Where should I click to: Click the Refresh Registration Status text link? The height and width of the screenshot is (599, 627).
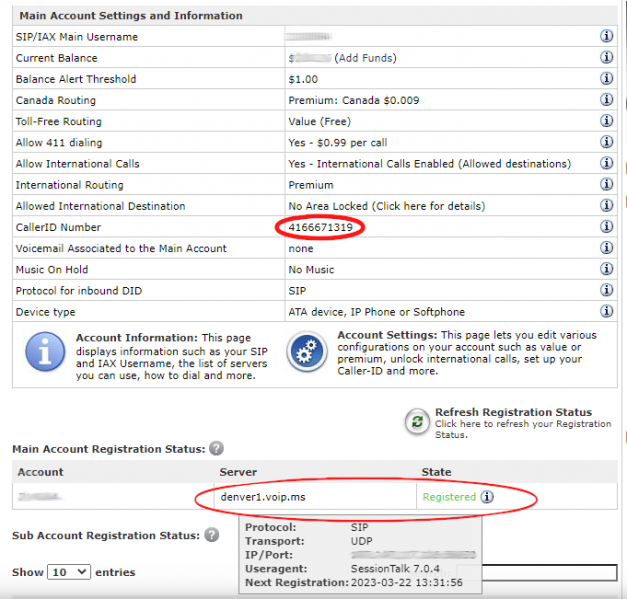point(513,412)
